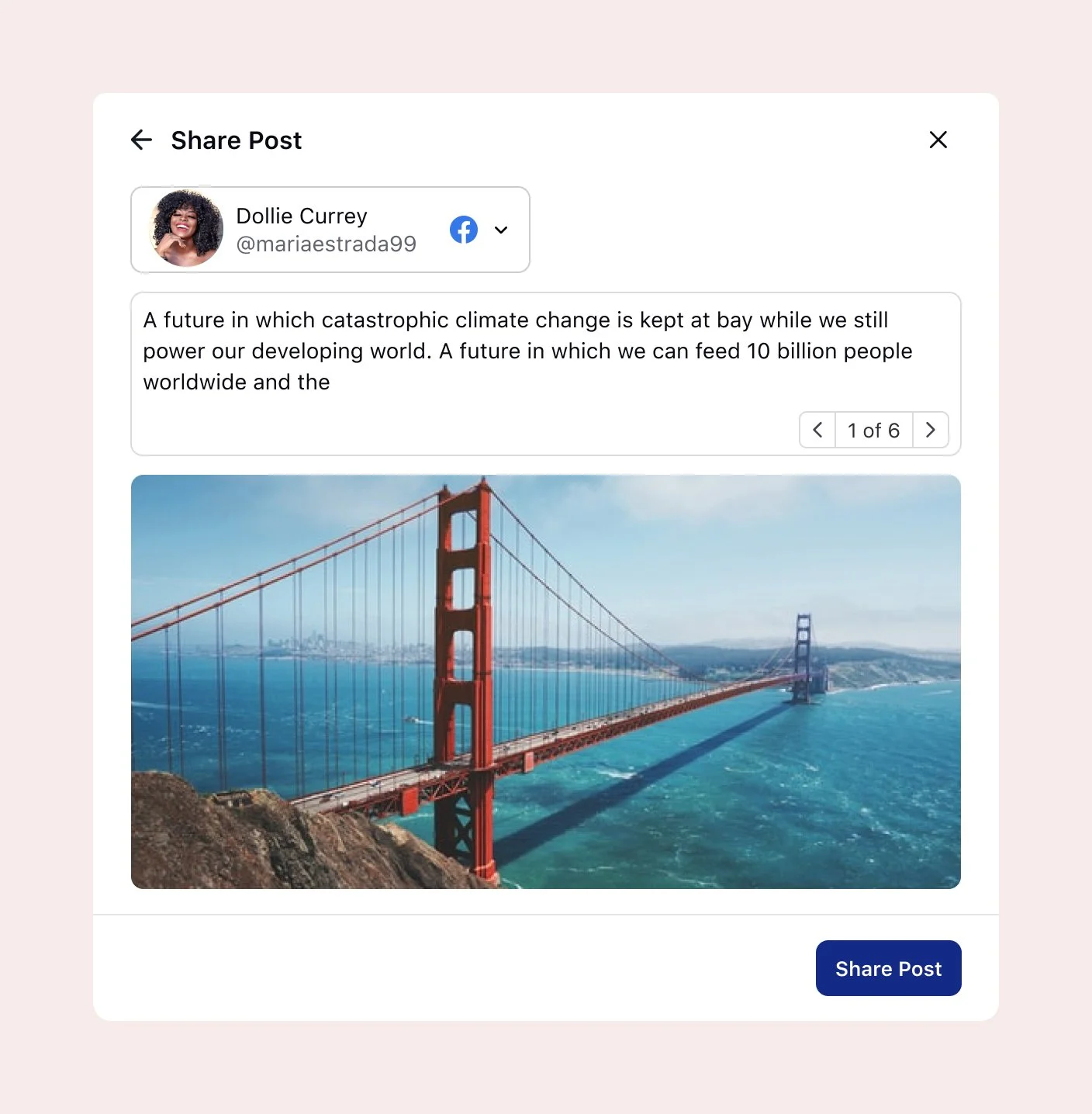1092x1114 pixels.
Task: Place cursor after "worldwide and the"
Action: (332, 382)
